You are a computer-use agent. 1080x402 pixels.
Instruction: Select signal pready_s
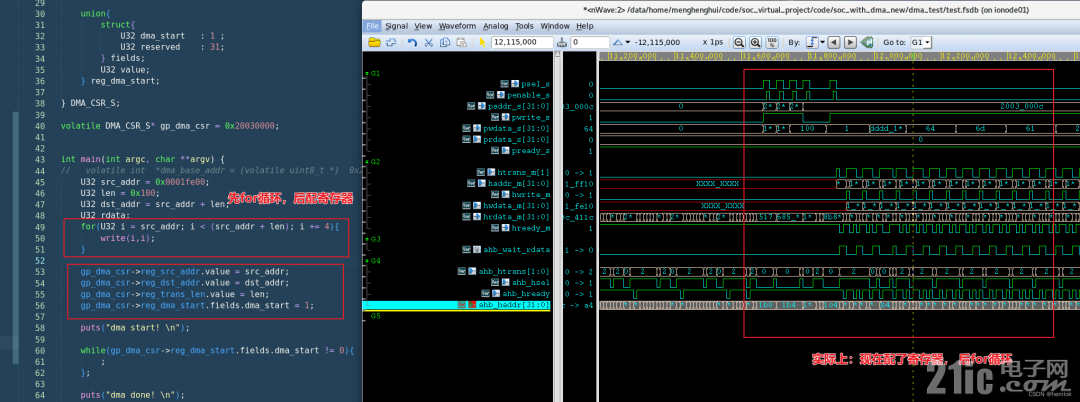pyautogui.click(x=531, y=150)
